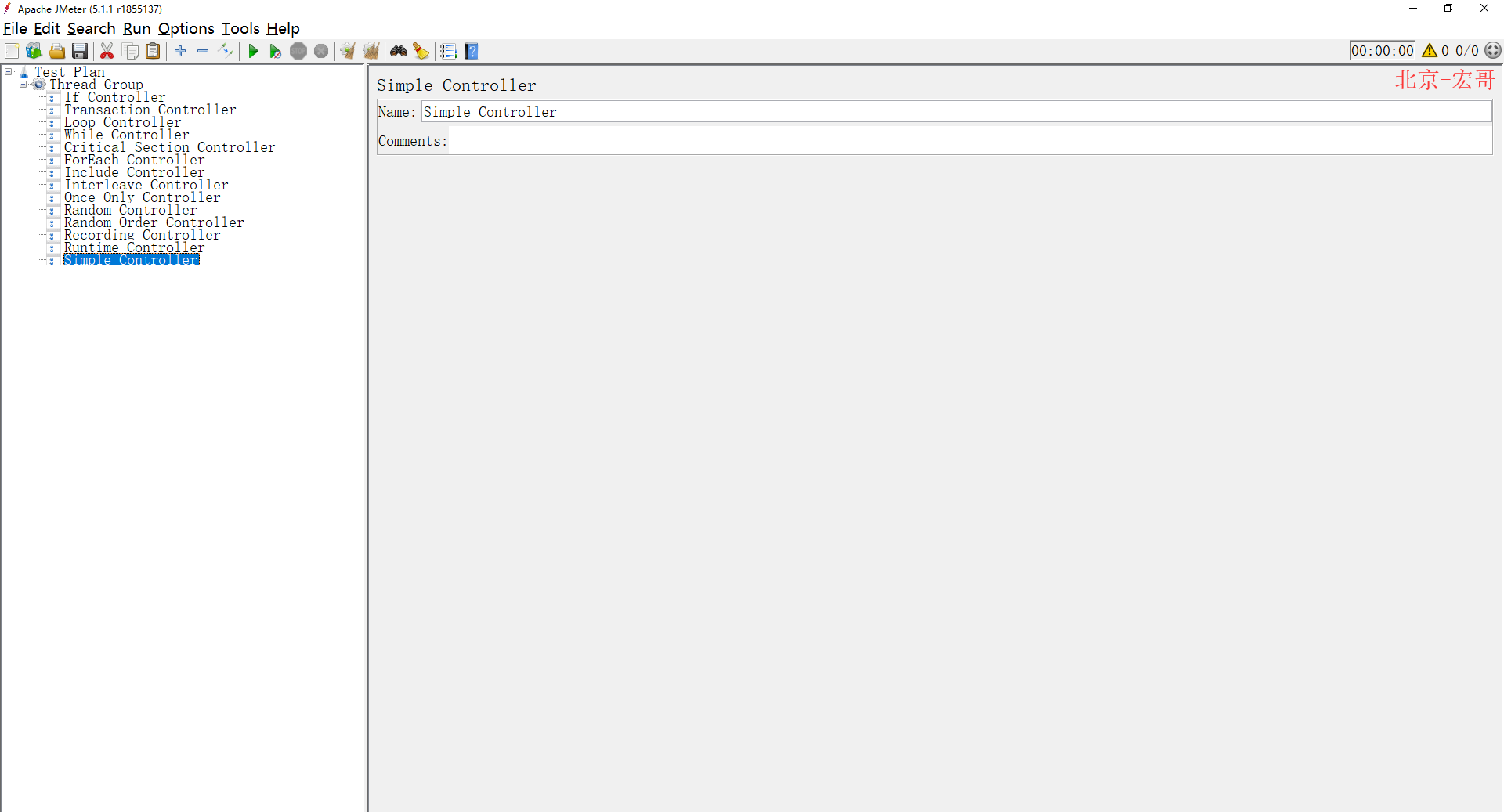
Task: Collapse all tree nodes with minus icon
Action: point(203,51)
